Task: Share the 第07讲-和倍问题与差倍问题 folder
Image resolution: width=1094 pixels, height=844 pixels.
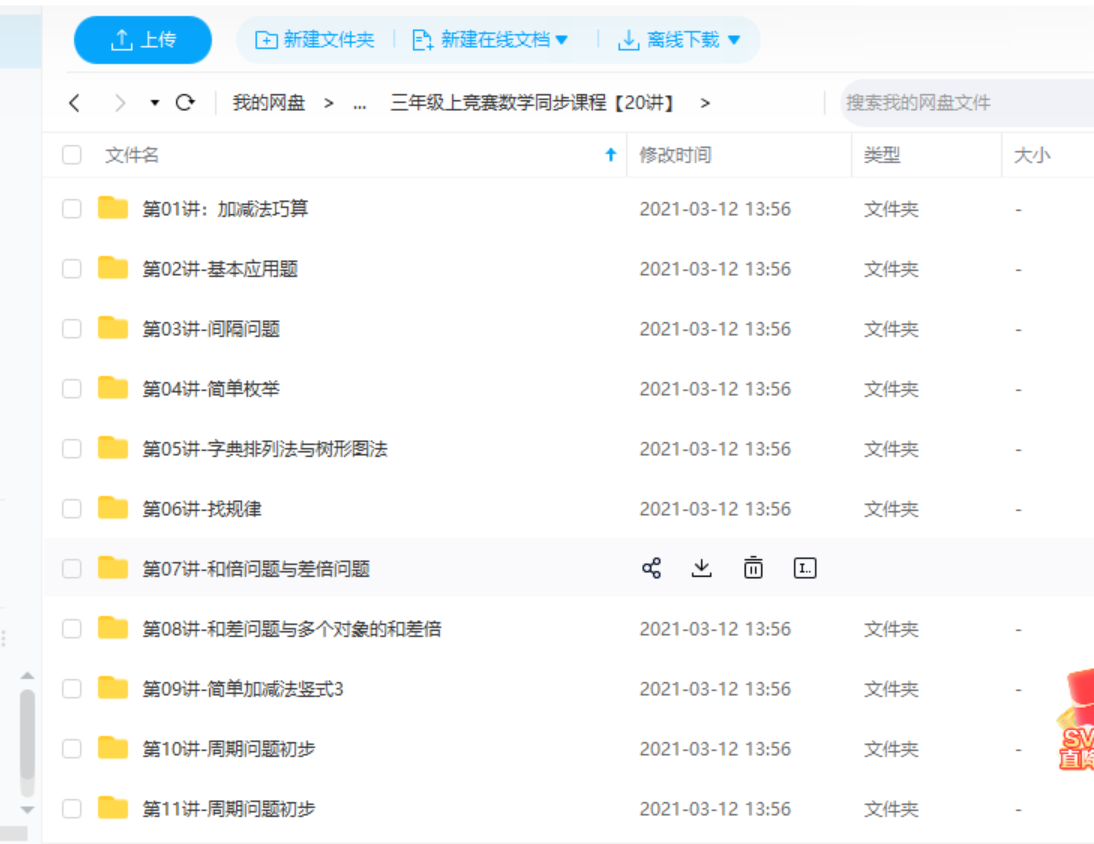Action: click(652, 567)
